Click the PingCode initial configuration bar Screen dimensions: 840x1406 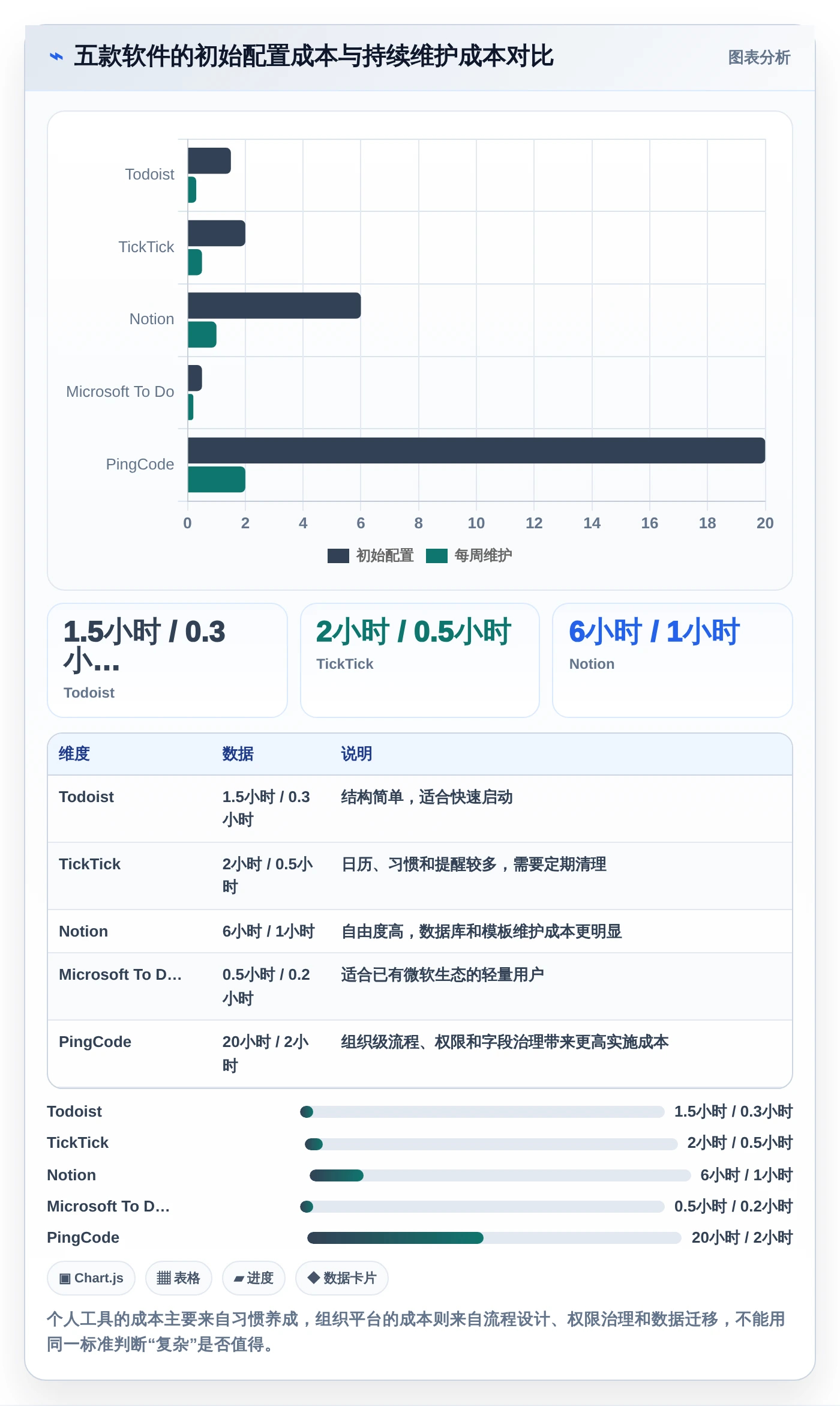(x=476, y=450)
